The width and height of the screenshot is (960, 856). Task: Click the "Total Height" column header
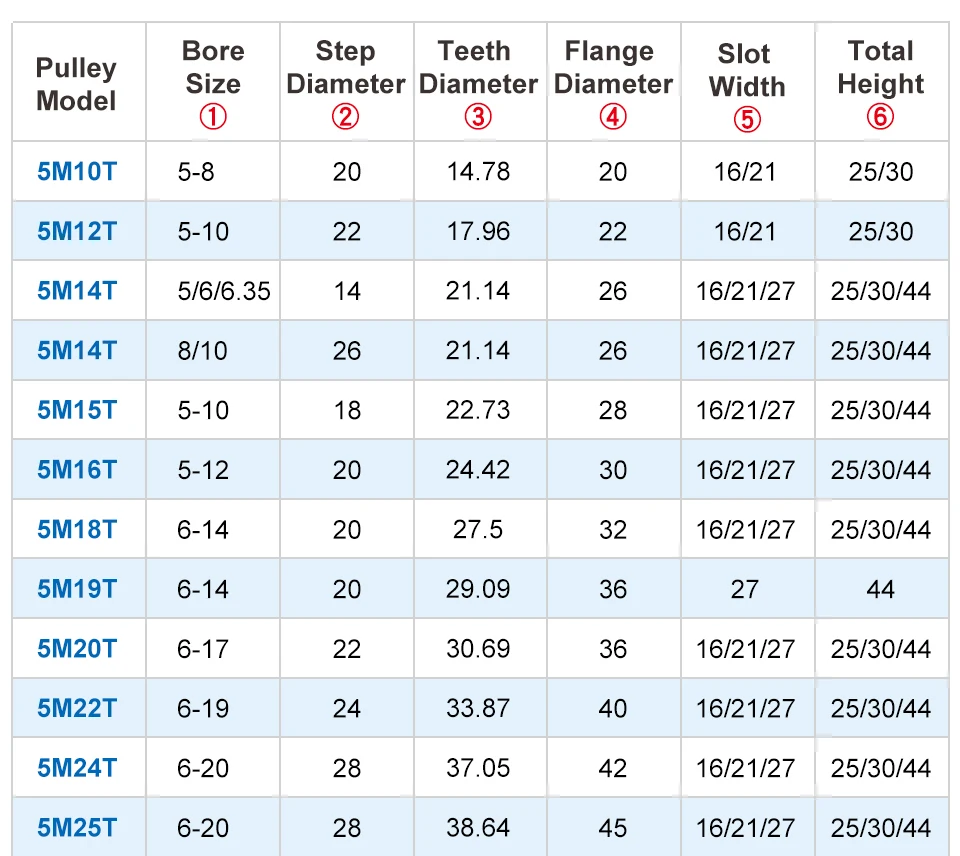(880, 83)
